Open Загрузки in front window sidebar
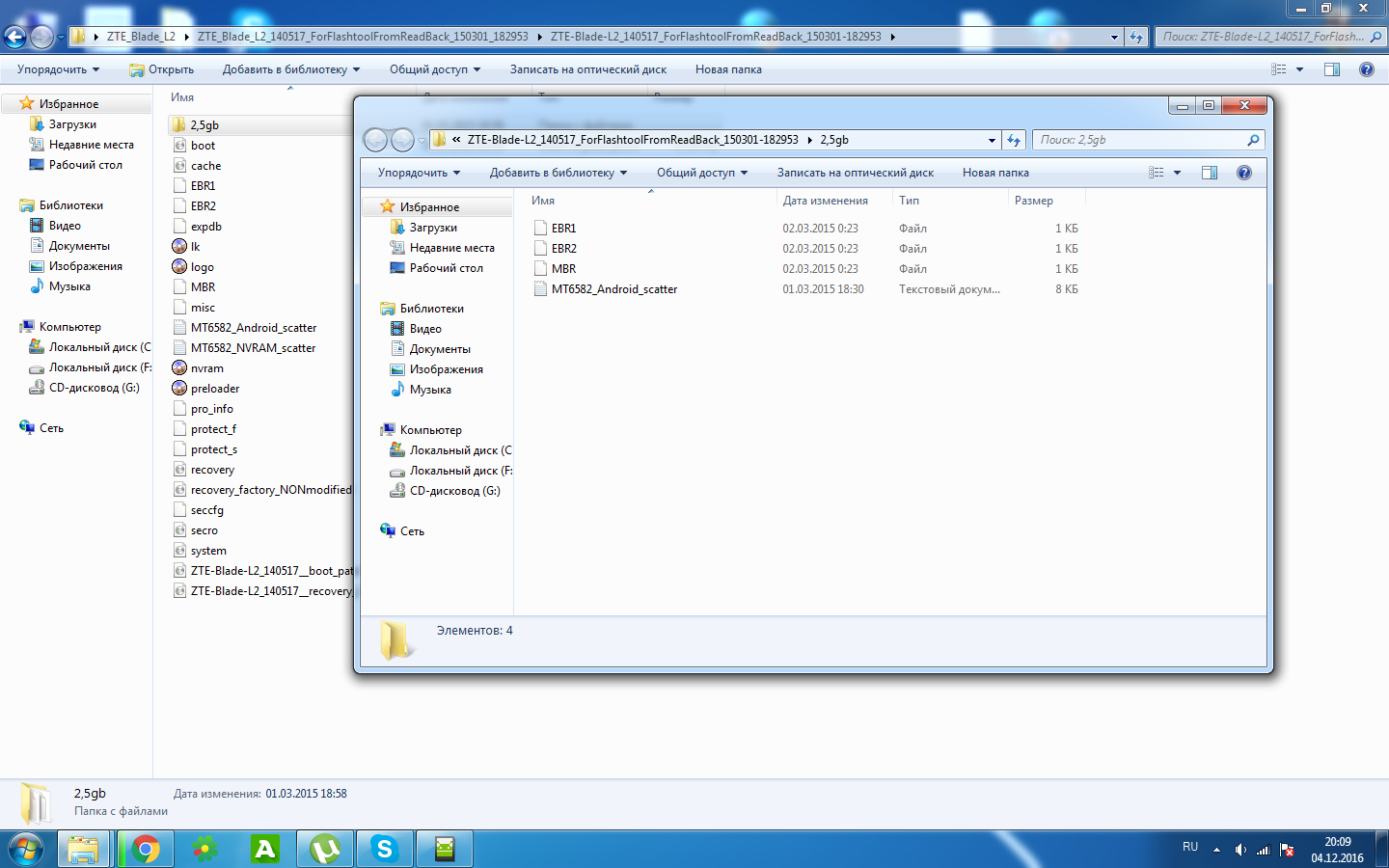This screenshot has width=1389, height=868. (433, 228)
